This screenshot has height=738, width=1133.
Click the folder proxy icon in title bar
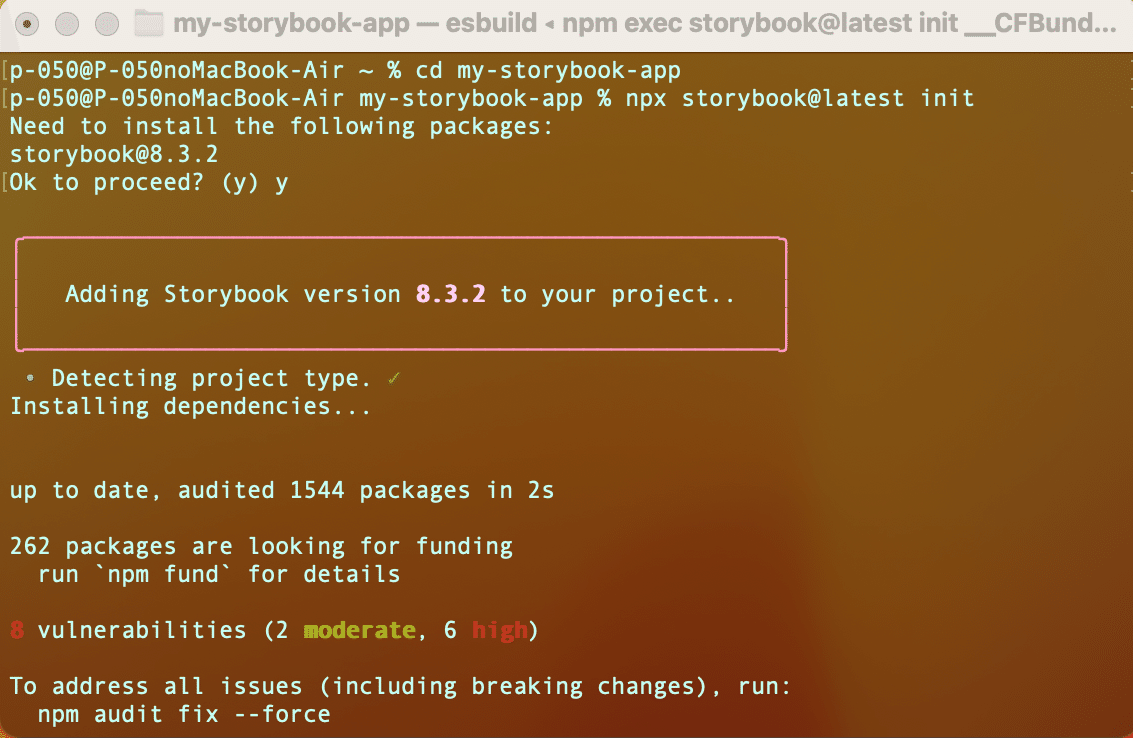[149, 24]
